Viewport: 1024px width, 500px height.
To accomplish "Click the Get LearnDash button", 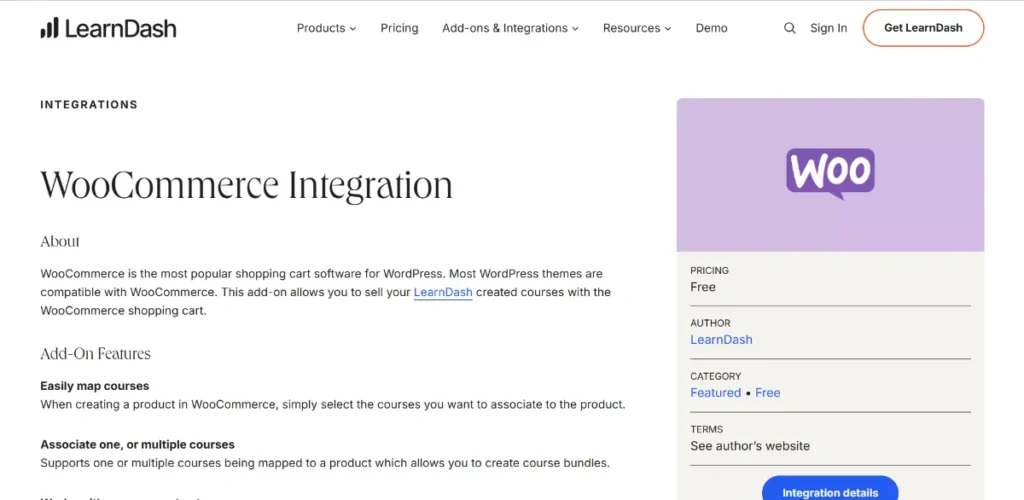I will click(x=923, y=28).
